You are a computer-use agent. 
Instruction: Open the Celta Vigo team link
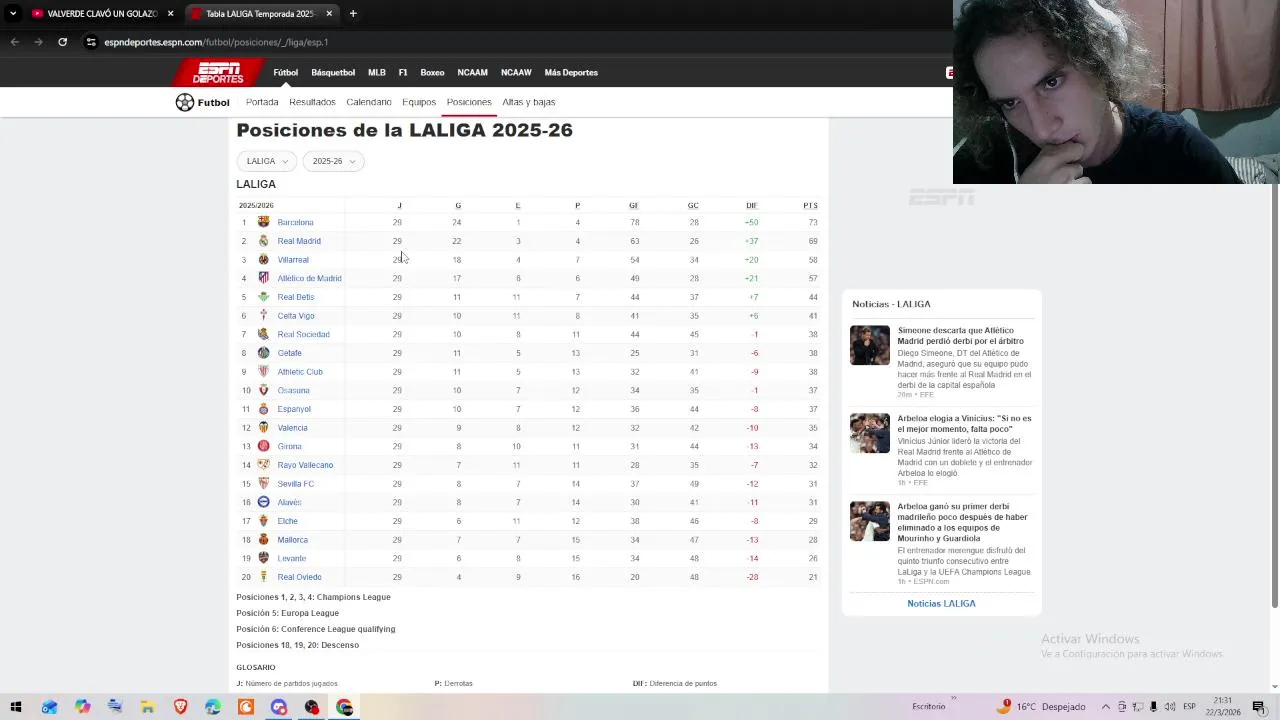[x=296, y=316]
